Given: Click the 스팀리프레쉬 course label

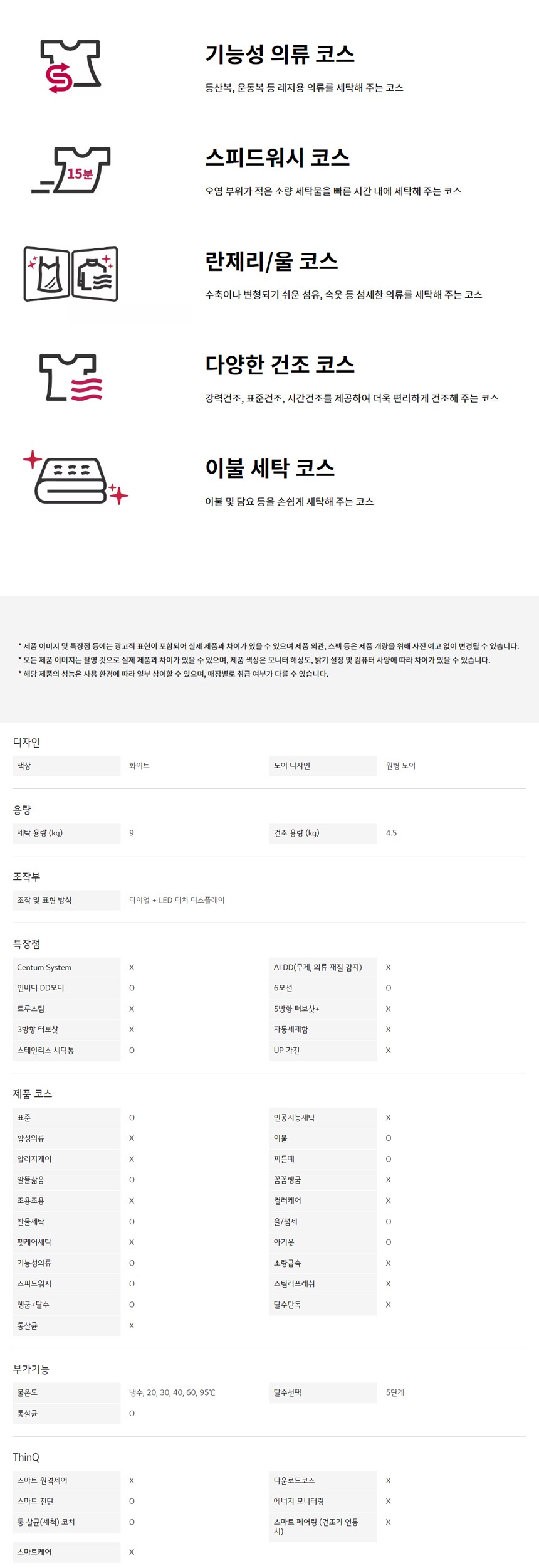Looking at the screenshot, I should point(323,1284).
